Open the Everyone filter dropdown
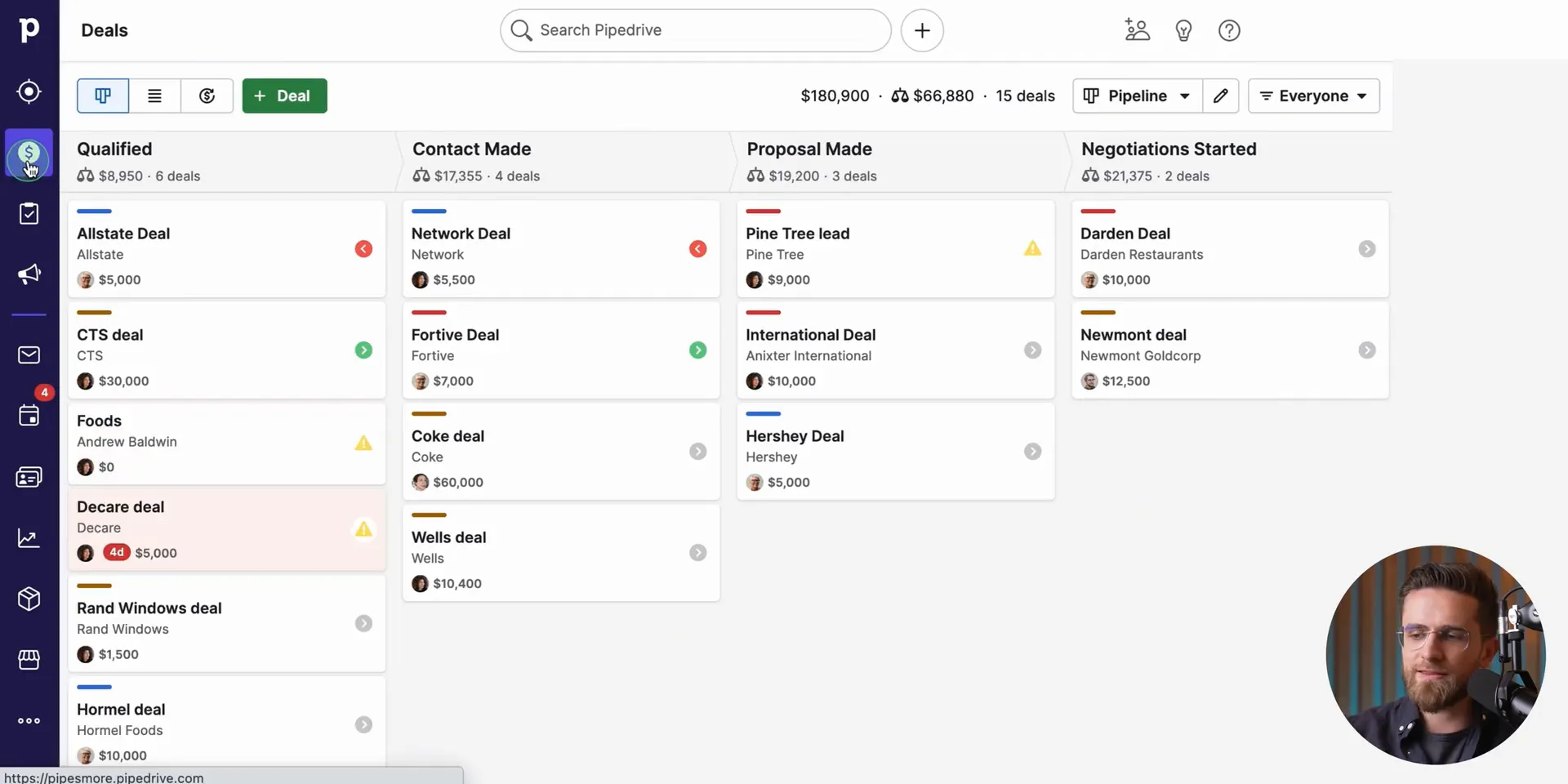Viewport: 1568px width, 784px height. pos(1314,96)
